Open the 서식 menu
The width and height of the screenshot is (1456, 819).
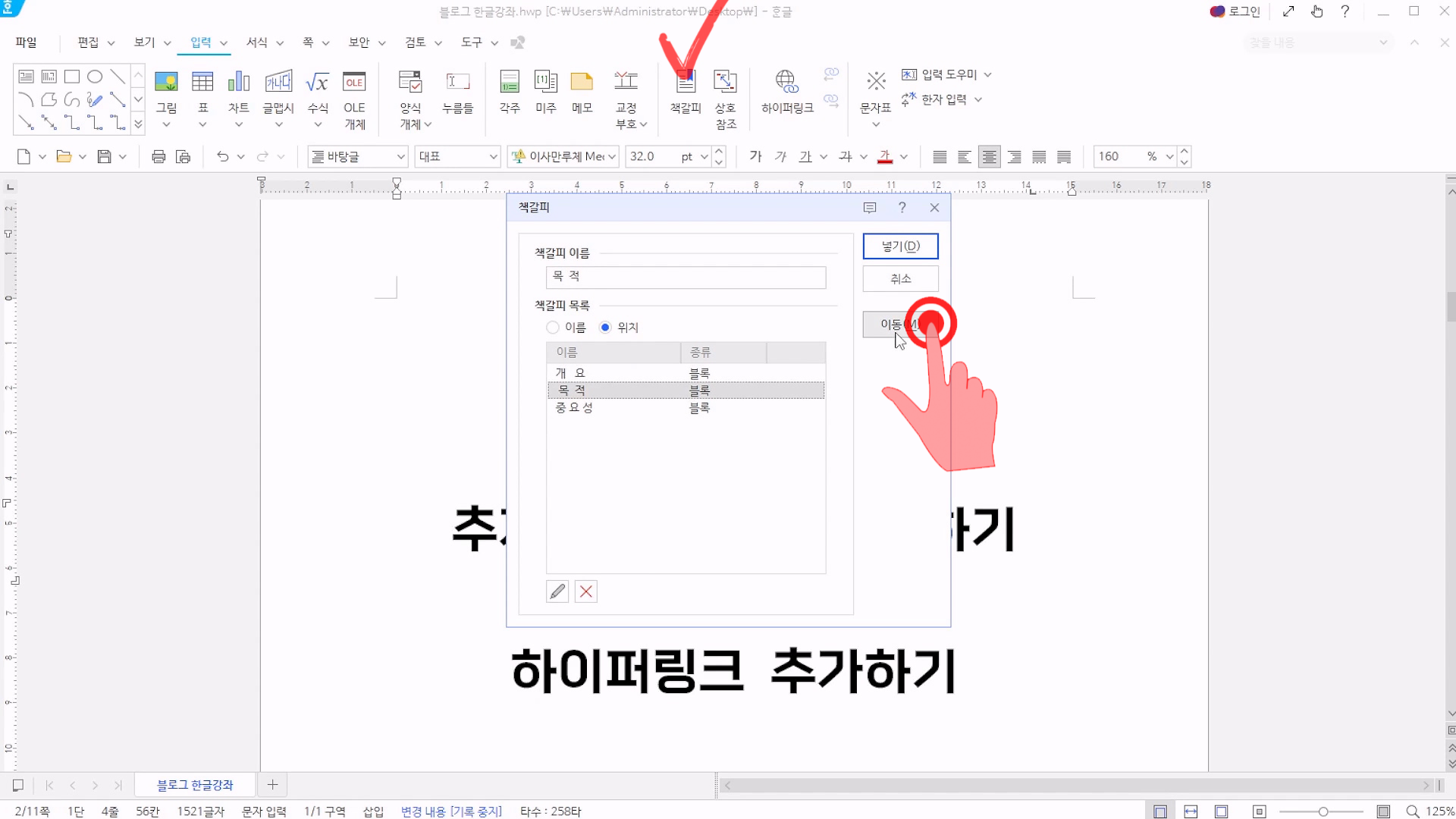coord(257,42)
